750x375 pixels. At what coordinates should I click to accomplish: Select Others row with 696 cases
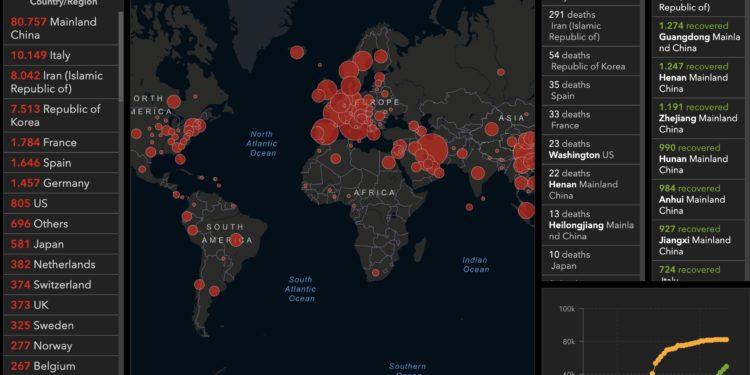(x=61, y=224)
